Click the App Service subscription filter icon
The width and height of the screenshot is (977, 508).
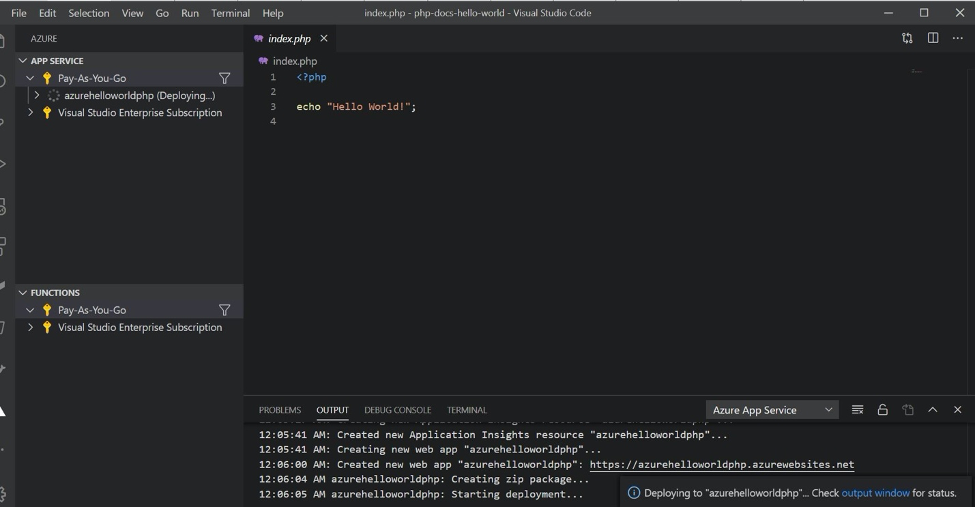(224, 79)
